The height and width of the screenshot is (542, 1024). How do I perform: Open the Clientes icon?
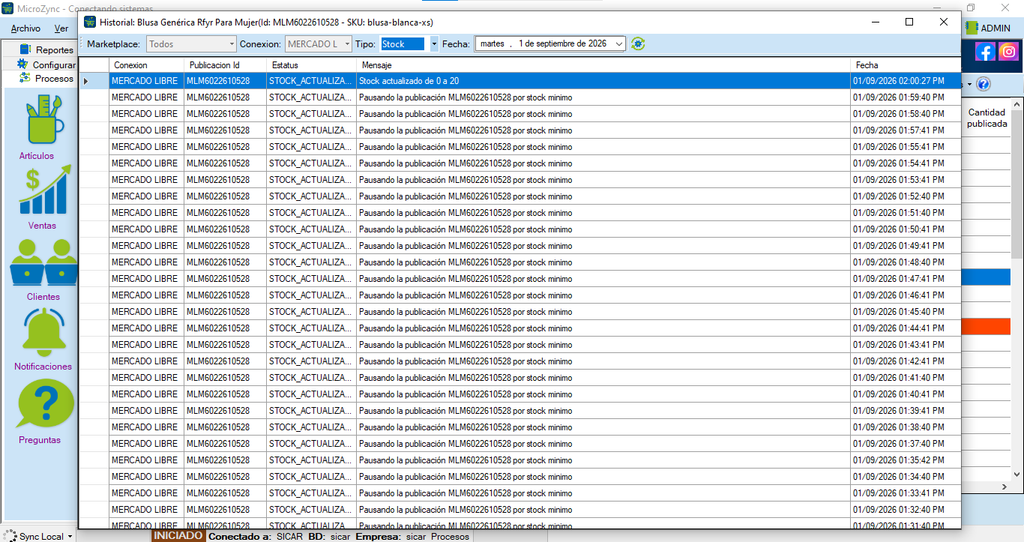click(44, 263)
